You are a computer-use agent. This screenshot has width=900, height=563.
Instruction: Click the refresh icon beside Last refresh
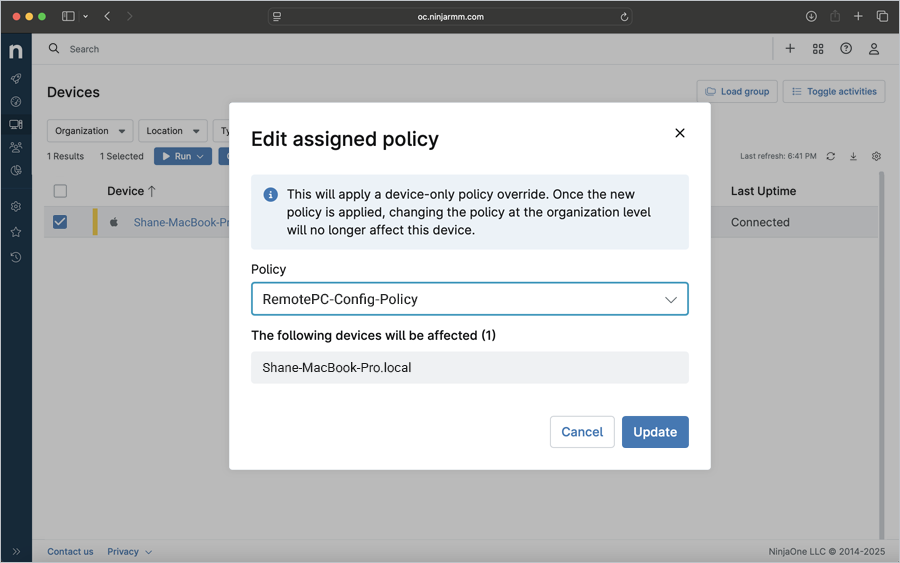coord(830,156)
